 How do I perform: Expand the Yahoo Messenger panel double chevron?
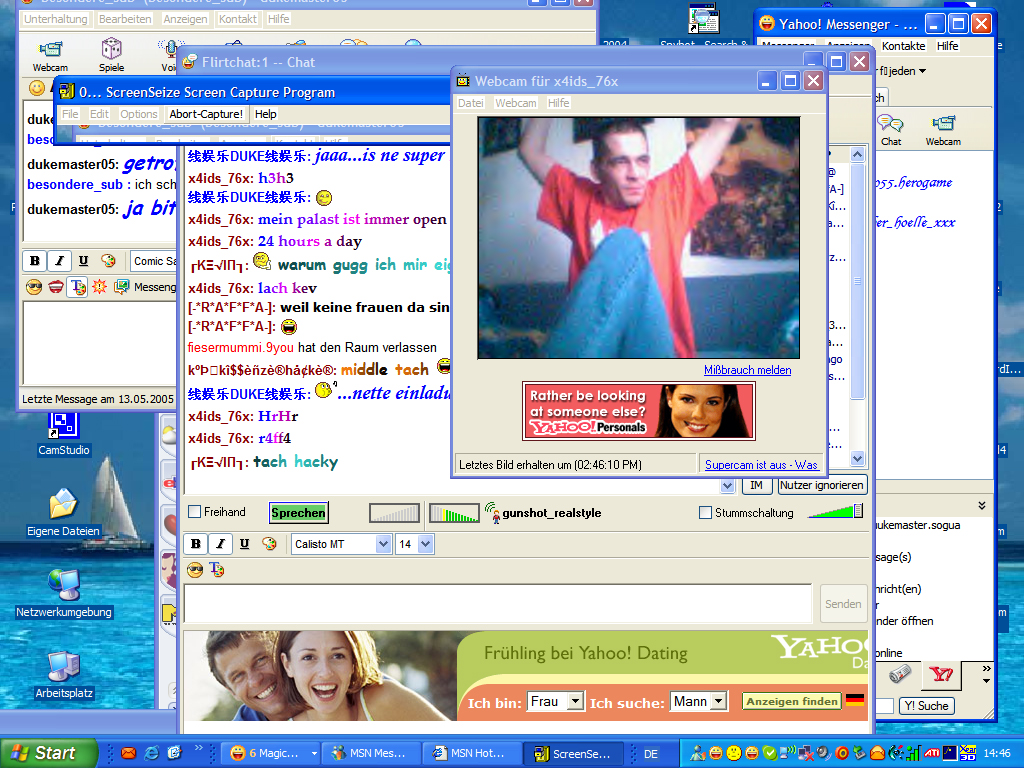pos(982,505)
